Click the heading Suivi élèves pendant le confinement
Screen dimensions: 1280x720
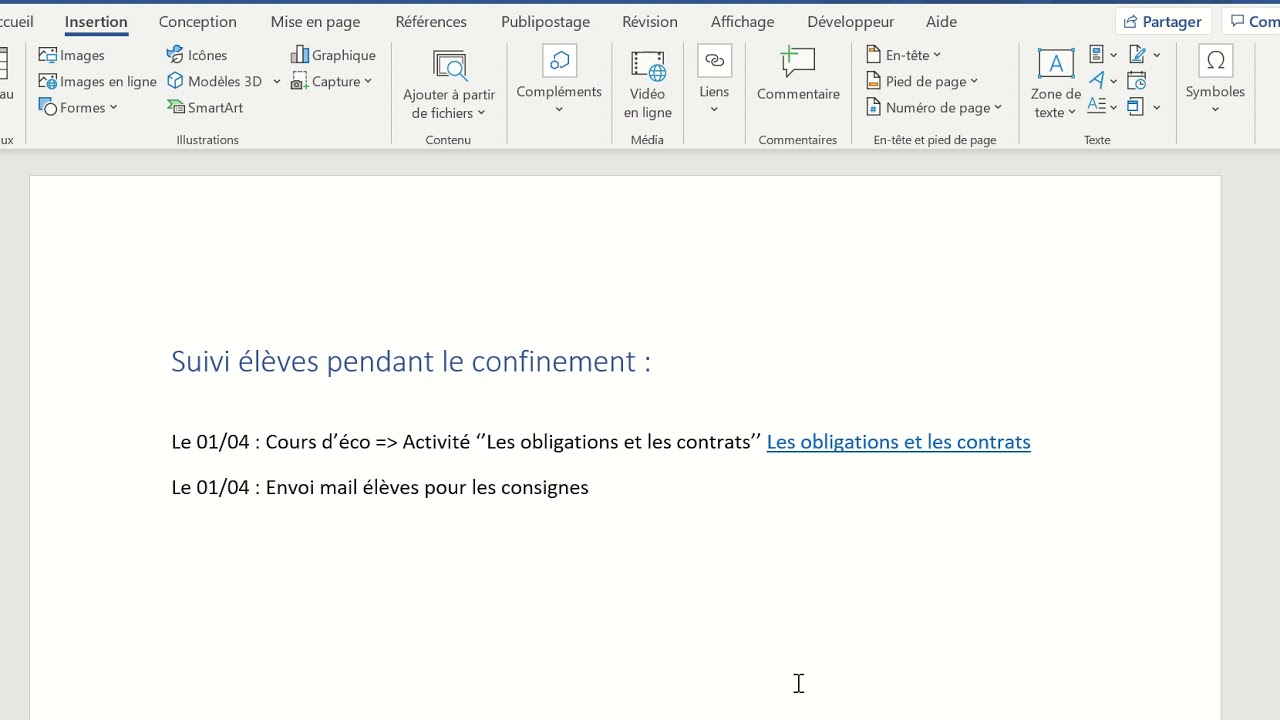(411, 361)
